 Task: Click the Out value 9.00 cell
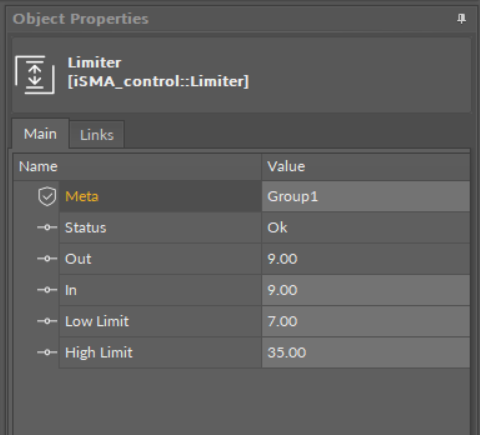[x=366, y=259]
